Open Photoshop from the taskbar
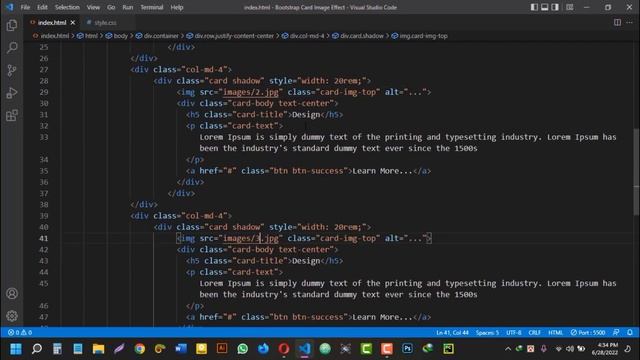This screenshot has width=640, height=360. tap(407, 349)
